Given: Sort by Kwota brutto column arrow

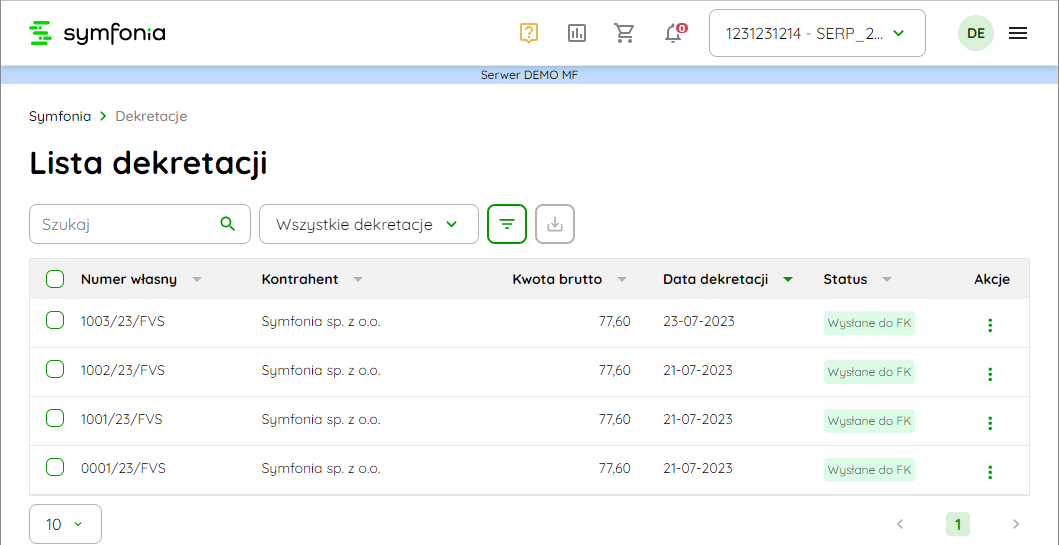Looking at the screenshot, I should [x=622, y=280].
